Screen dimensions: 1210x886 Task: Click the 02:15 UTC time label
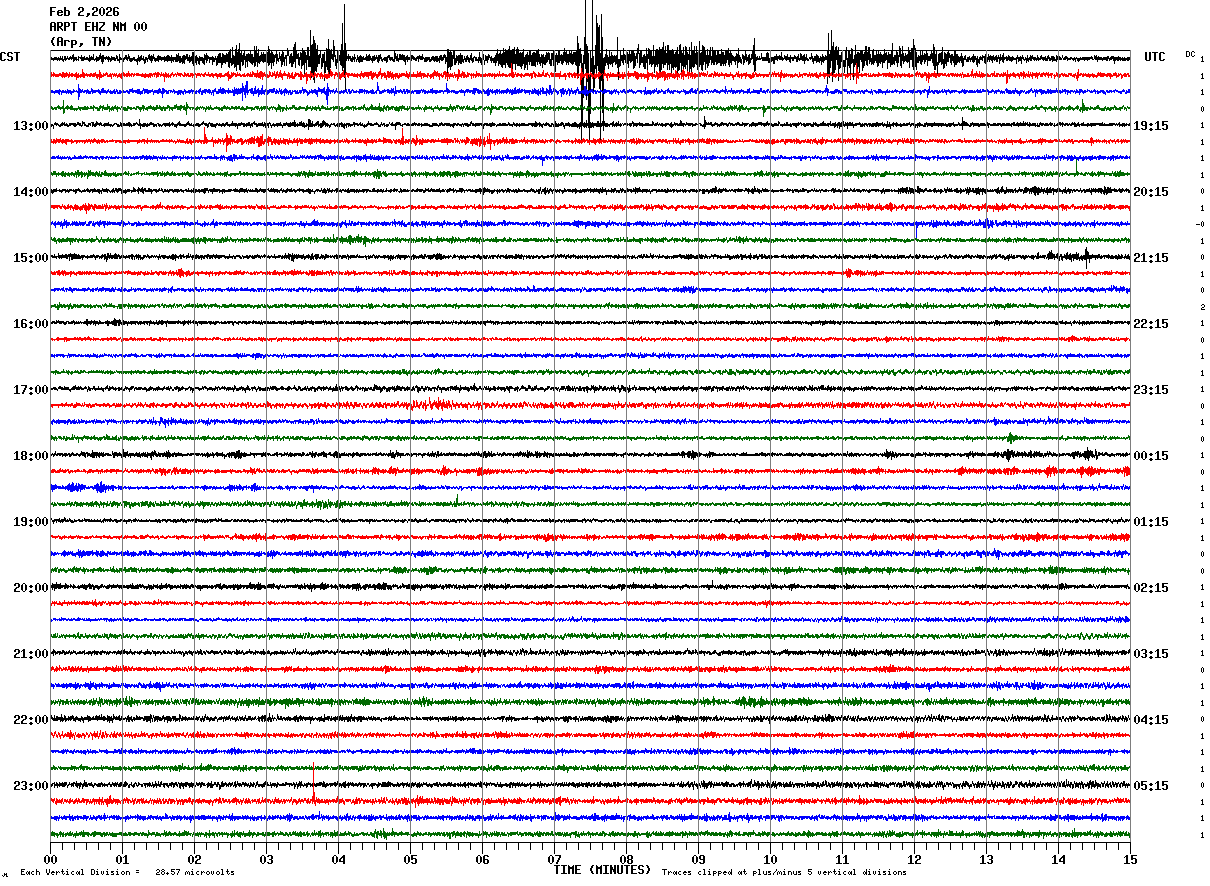click(x=1151, y=588)
